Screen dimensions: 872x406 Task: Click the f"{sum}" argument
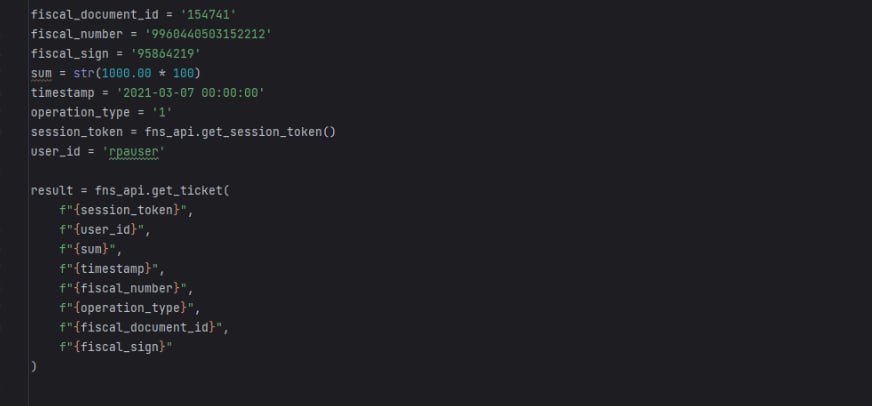pos(90,246)
